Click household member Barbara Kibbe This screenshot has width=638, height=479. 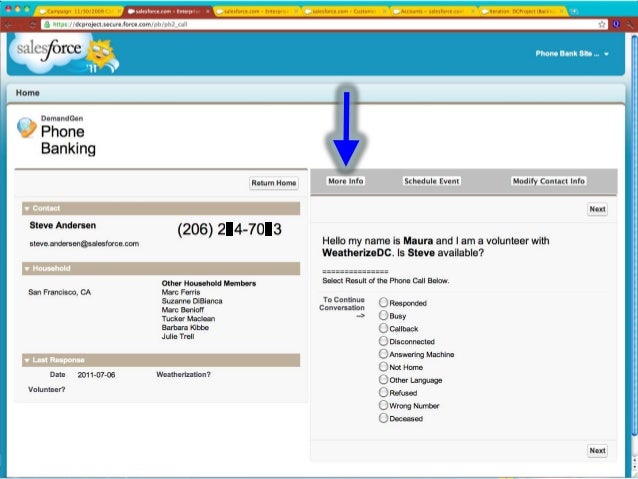pos(185,328)
